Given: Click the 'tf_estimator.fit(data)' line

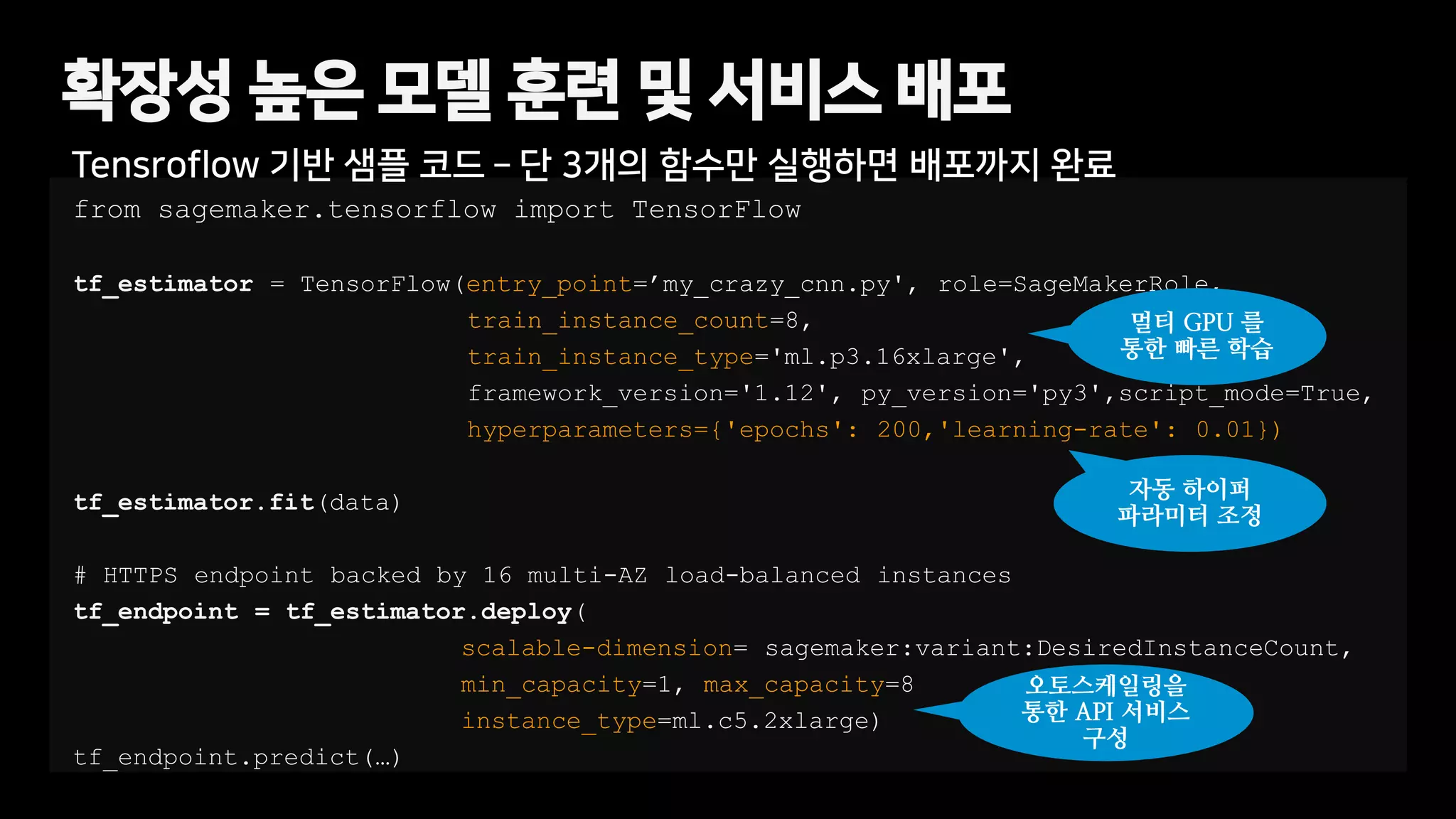Looking at the screenshot, I should (237, 503).
